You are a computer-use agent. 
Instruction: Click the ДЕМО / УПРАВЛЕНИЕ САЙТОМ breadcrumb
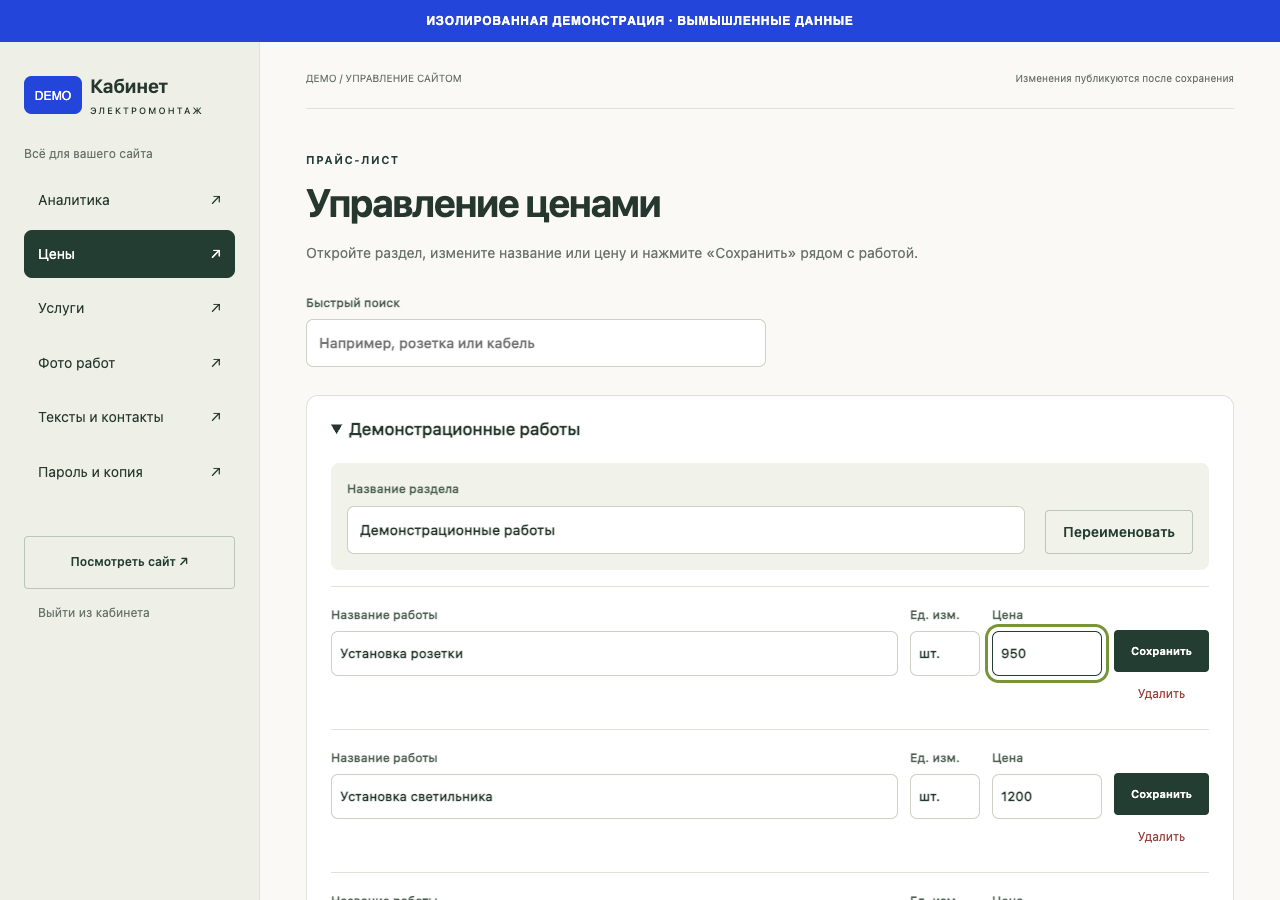pos(384,78)
